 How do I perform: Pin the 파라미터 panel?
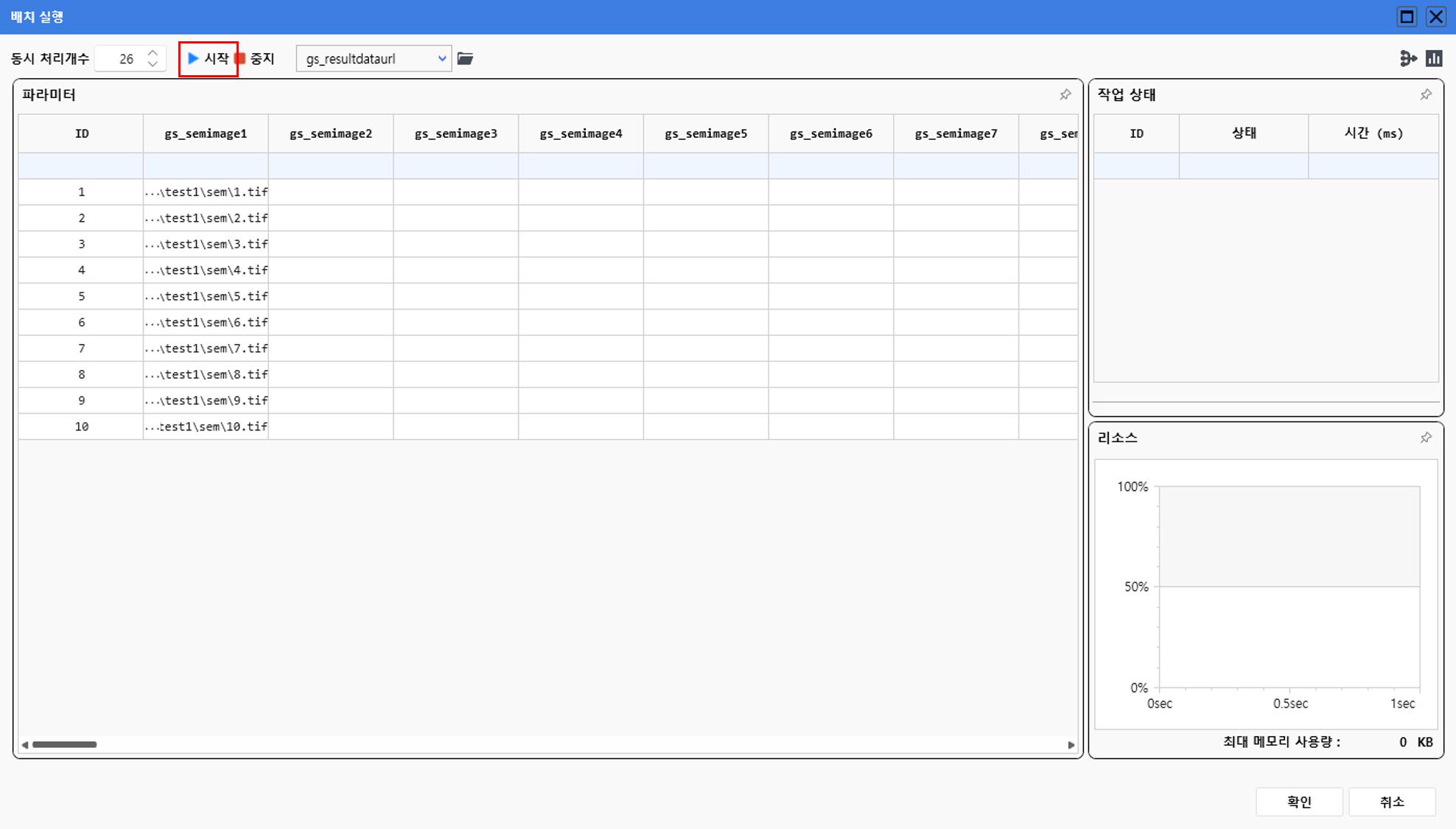pyautogui.click(x=1065, y=94)
